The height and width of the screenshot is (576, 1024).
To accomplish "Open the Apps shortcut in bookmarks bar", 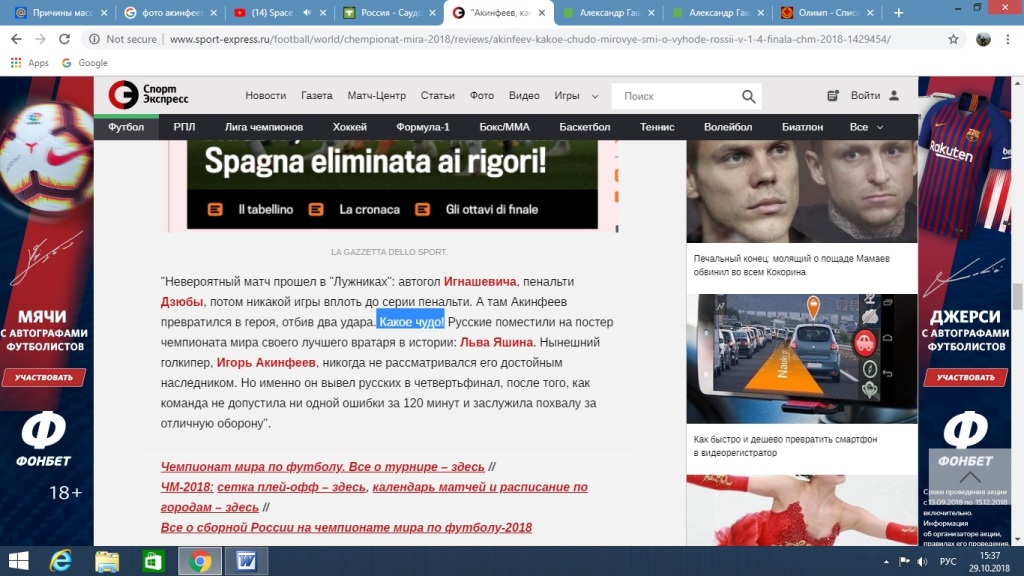I will click(x=29, y=63).
